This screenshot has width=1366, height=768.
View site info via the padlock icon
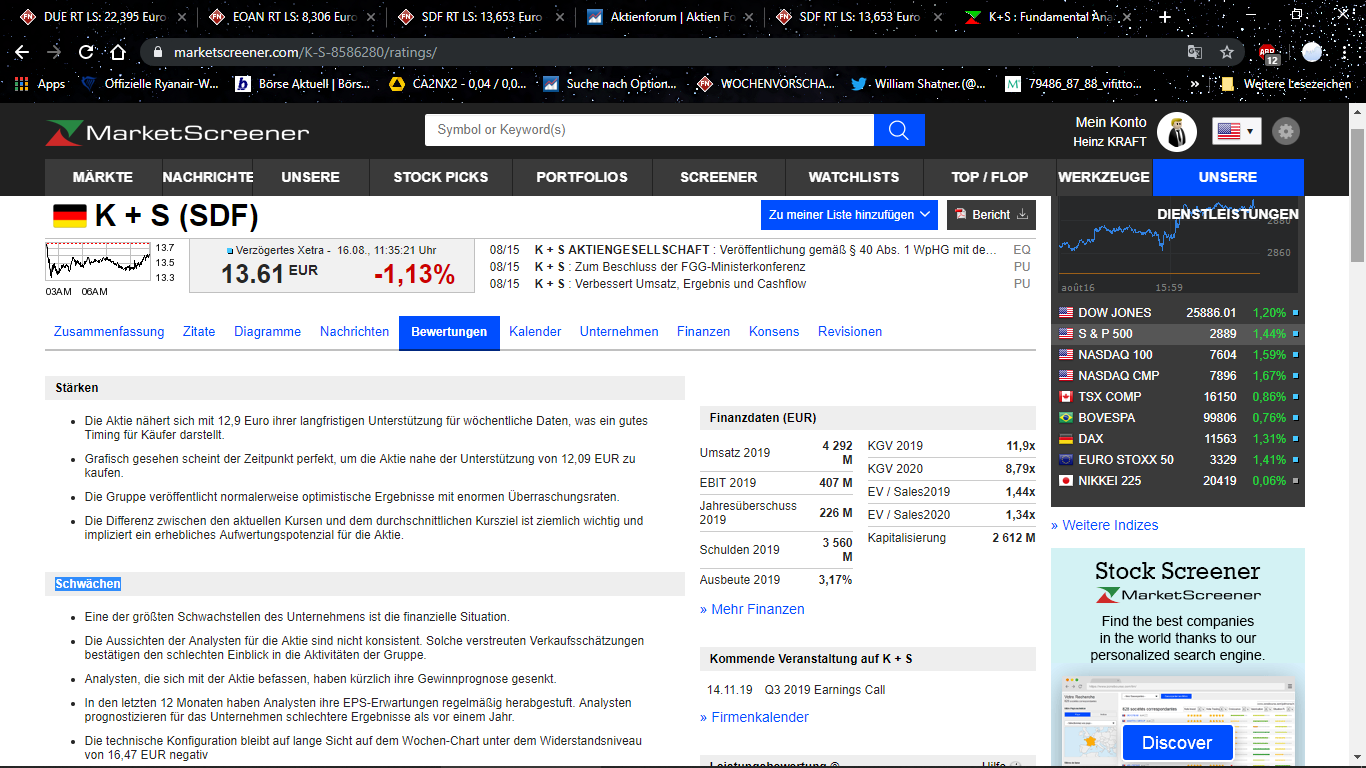pos(157,52)
